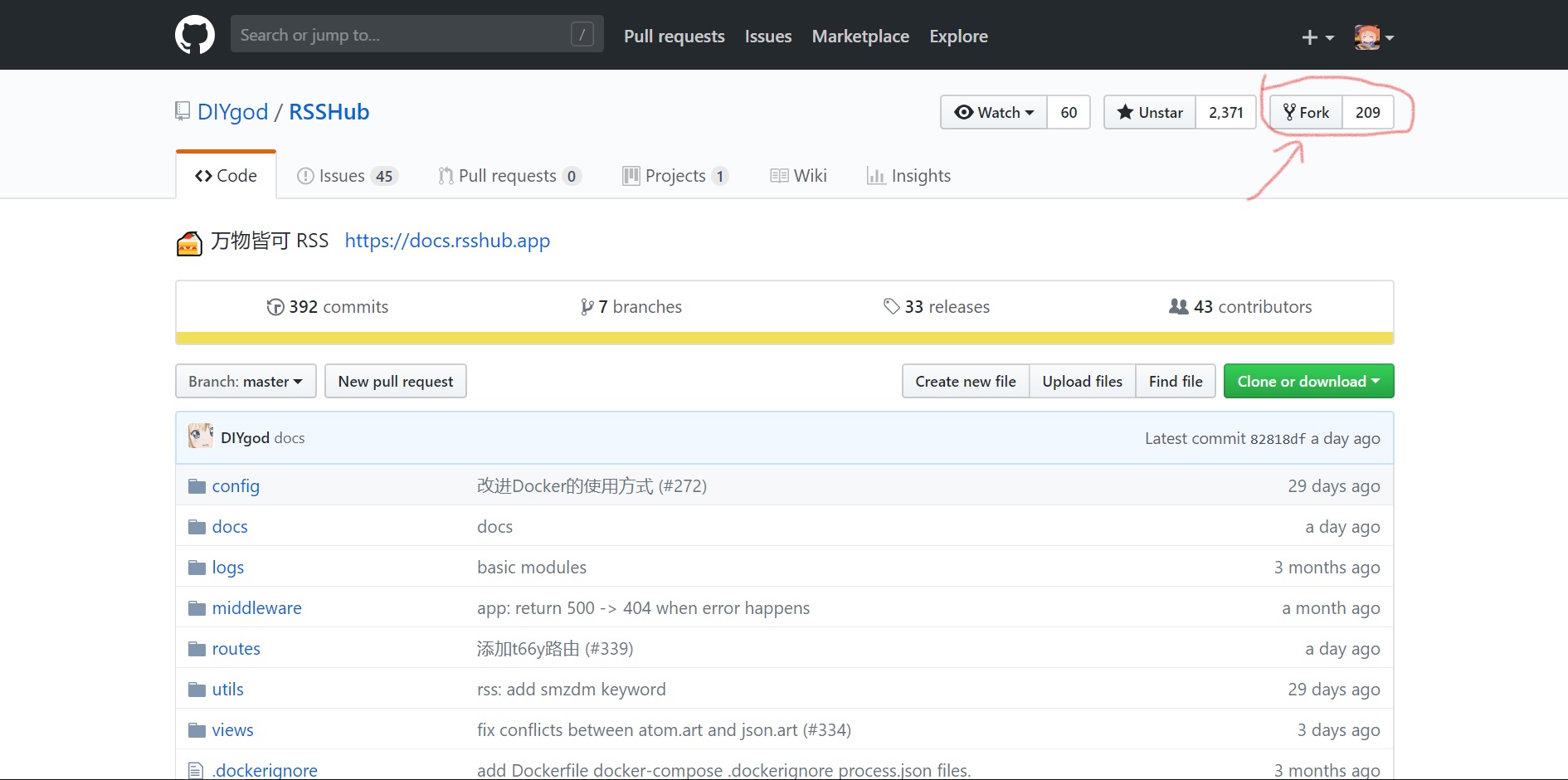Viewport: 1568px width, 780px height.
Task: Open the Branch: master selector
Action: tap(246, 381)
